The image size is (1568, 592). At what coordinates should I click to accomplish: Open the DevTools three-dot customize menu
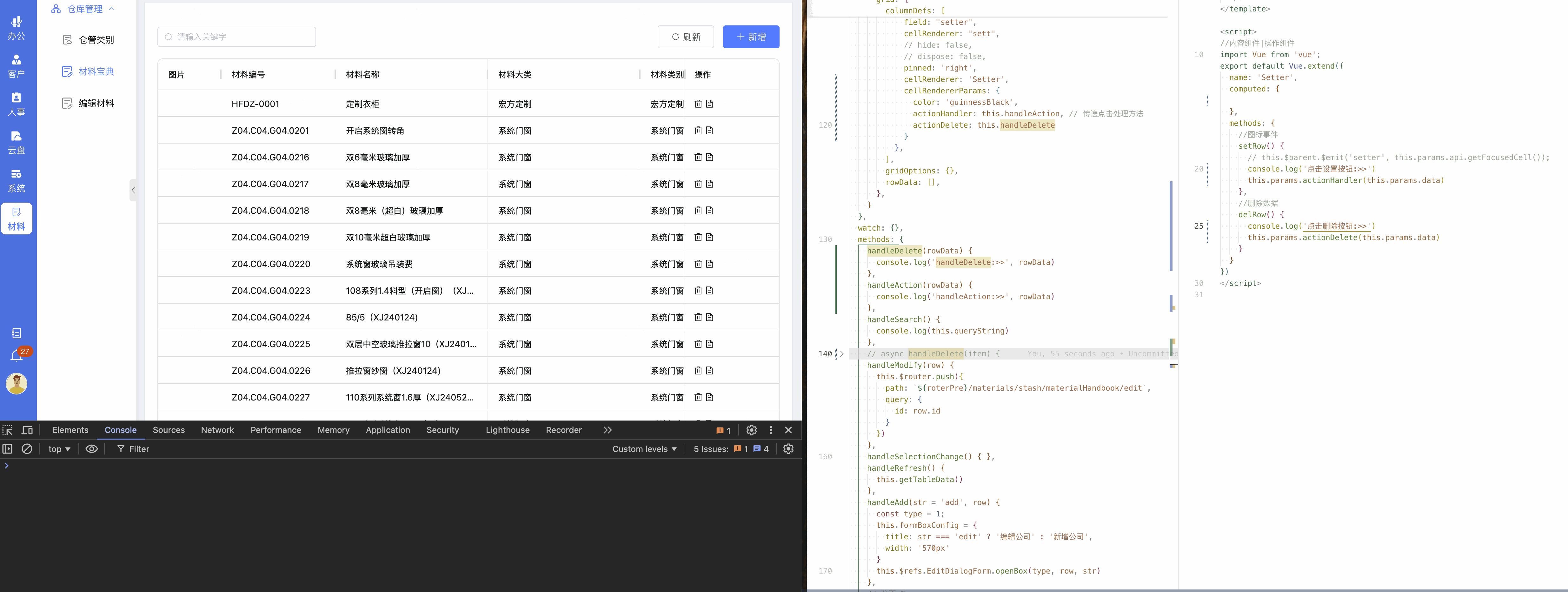click(771, 430)
